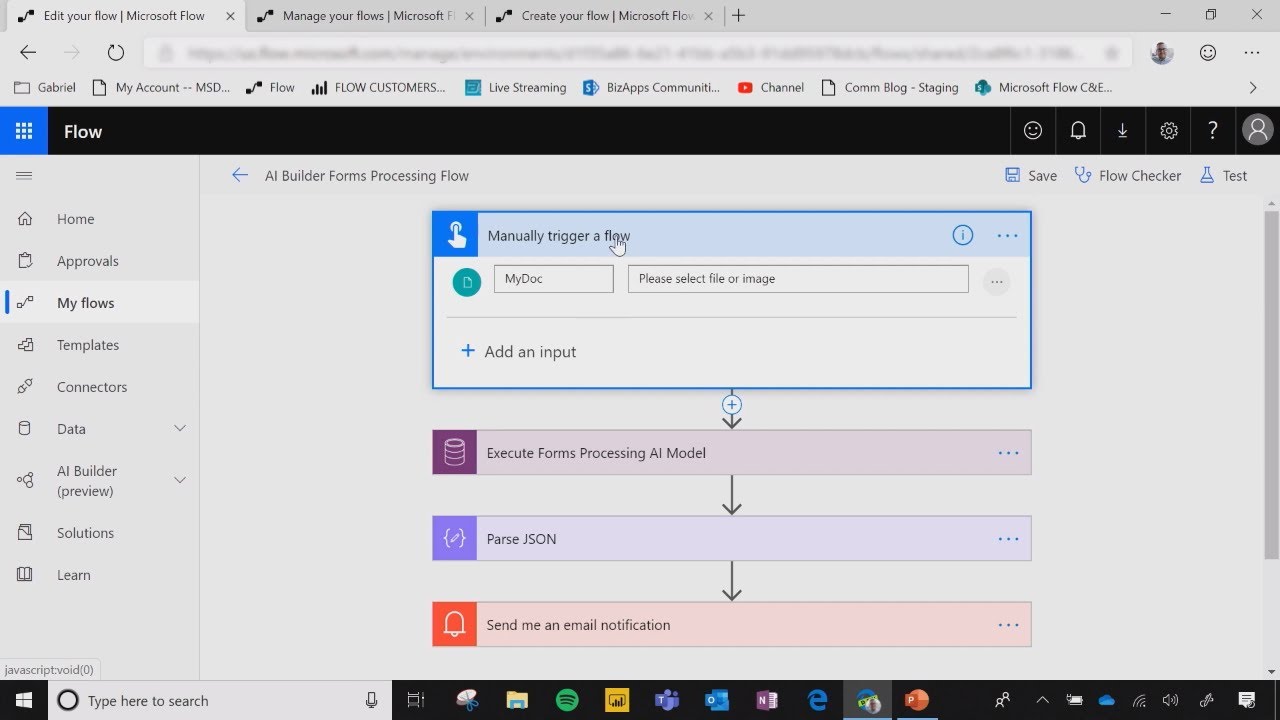This screenshot has width=1280, height=720.
Task: Save the flow
Action: point(1031,175)
